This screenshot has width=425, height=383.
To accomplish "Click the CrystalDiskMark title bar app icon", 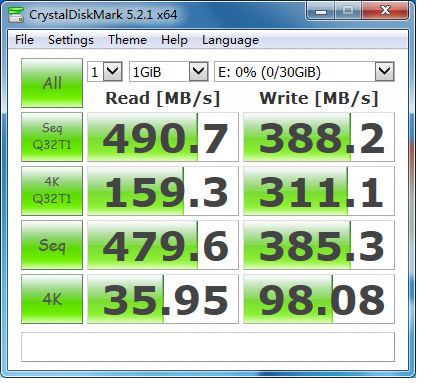I will click(x=15, y=14).
